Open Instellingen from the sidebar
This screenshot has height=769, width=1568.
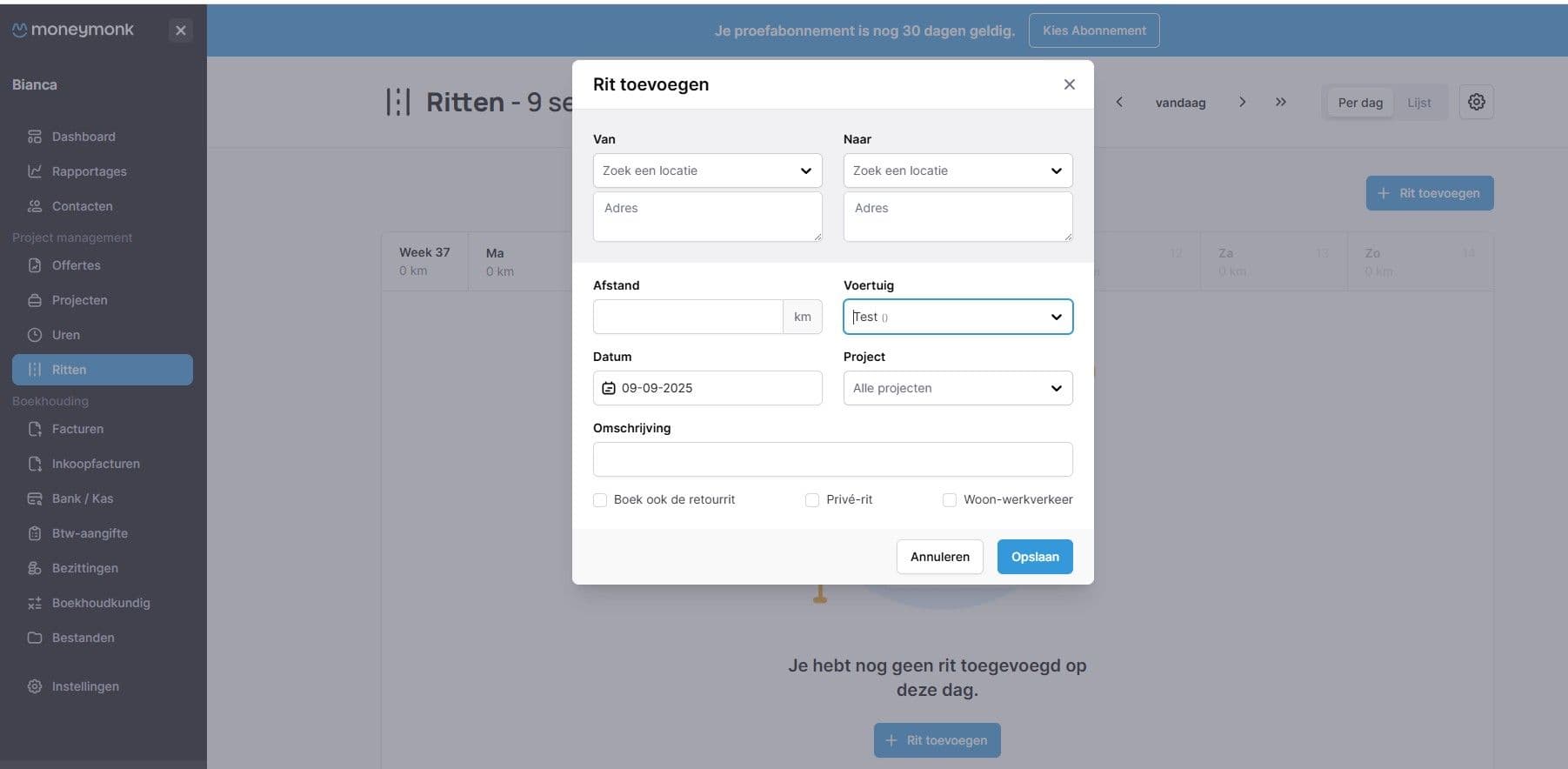[x=85, y=686]
